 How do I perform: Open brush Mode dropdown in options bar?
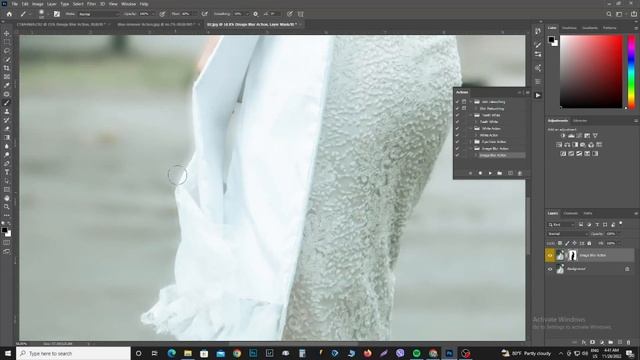click(x=99, y=14)
